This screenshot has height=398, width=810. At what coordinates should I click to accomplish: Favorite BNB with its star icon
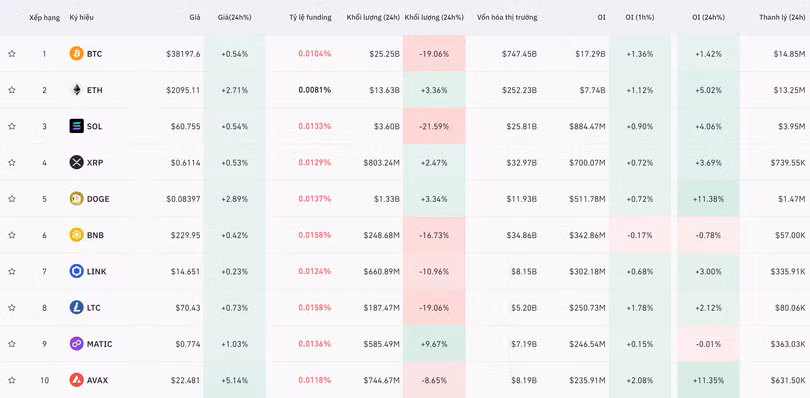tap(11, 235)
